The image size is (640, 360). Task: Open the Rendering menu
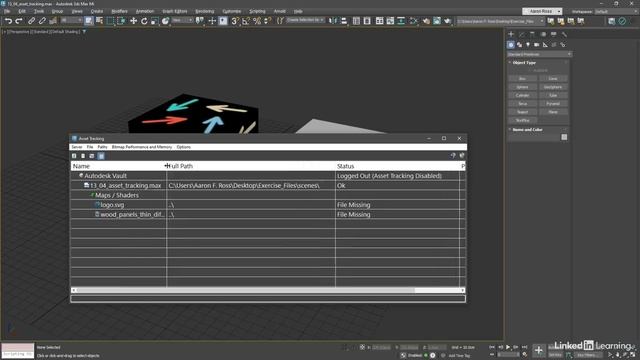(204, 11)
